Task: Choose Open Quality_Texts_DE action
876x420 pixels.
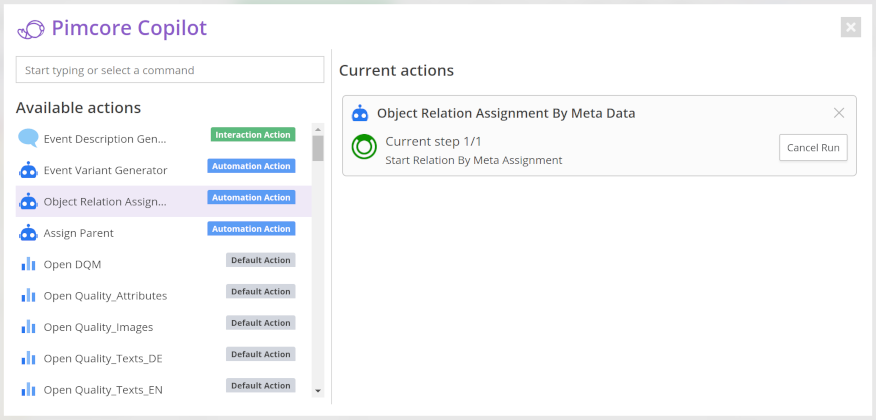Action: pyautogui.click(x=164, y=357)
